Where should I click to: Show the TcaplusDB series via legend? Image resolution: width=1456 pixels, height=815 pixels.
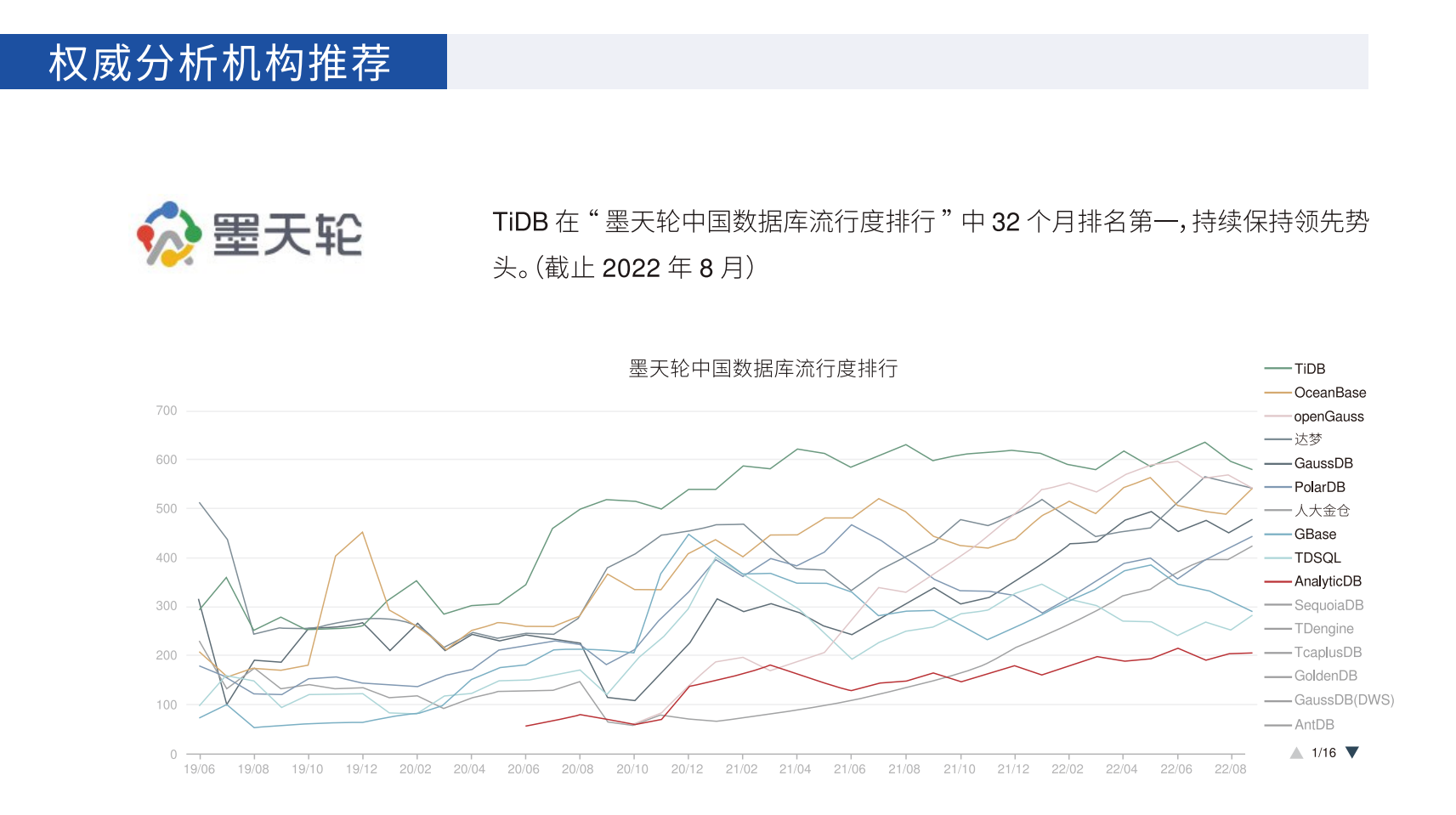click(1313, 653)
